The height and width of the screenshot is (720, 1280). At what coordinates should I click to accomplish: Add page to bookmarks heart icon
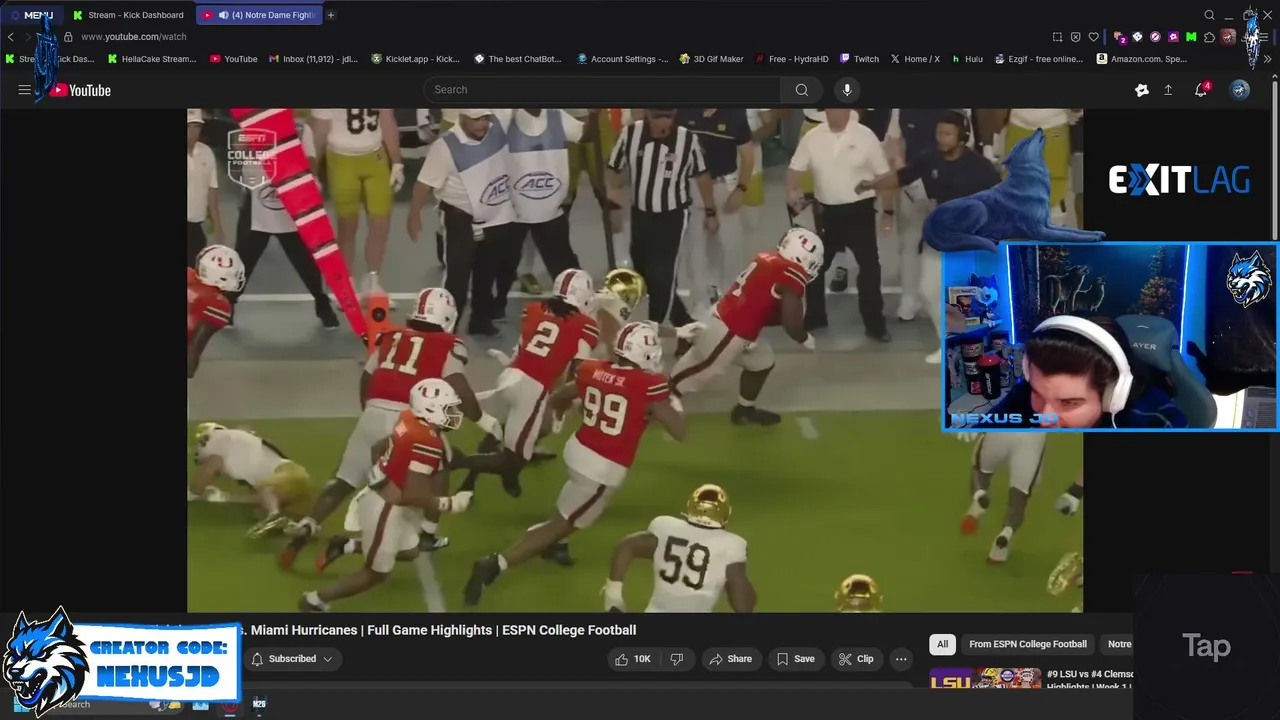click(1094, 37)
